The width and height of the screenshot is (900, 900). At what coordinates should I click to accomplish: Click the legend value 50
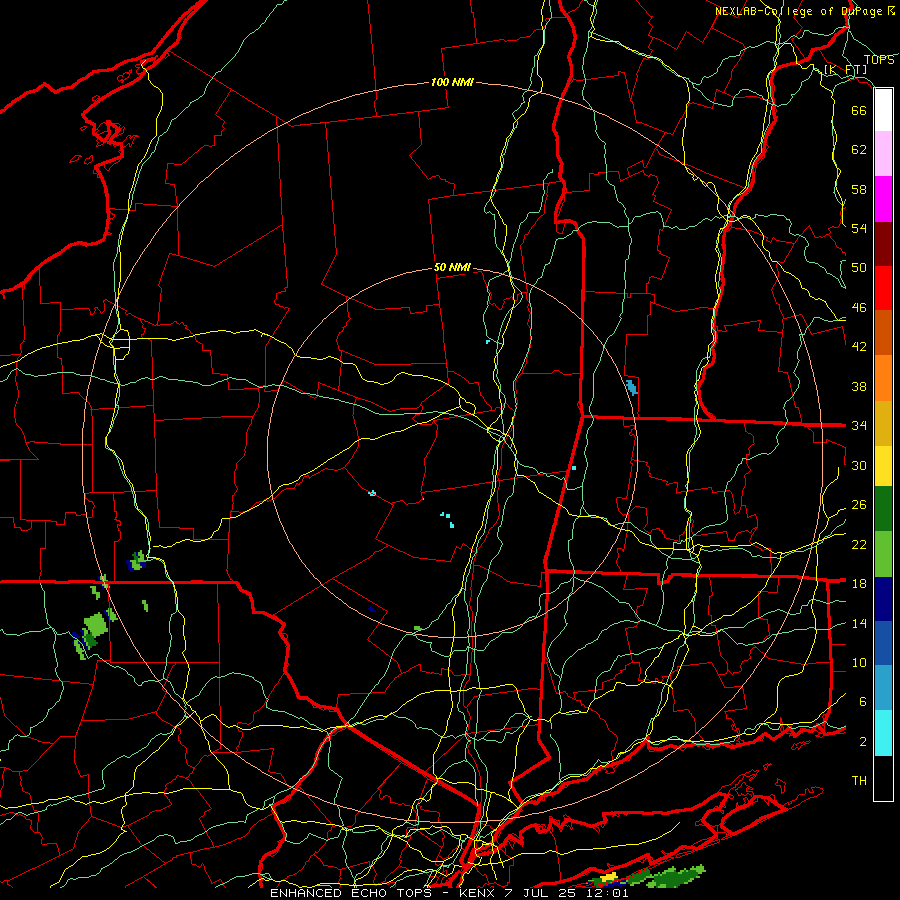pos(859,268)
